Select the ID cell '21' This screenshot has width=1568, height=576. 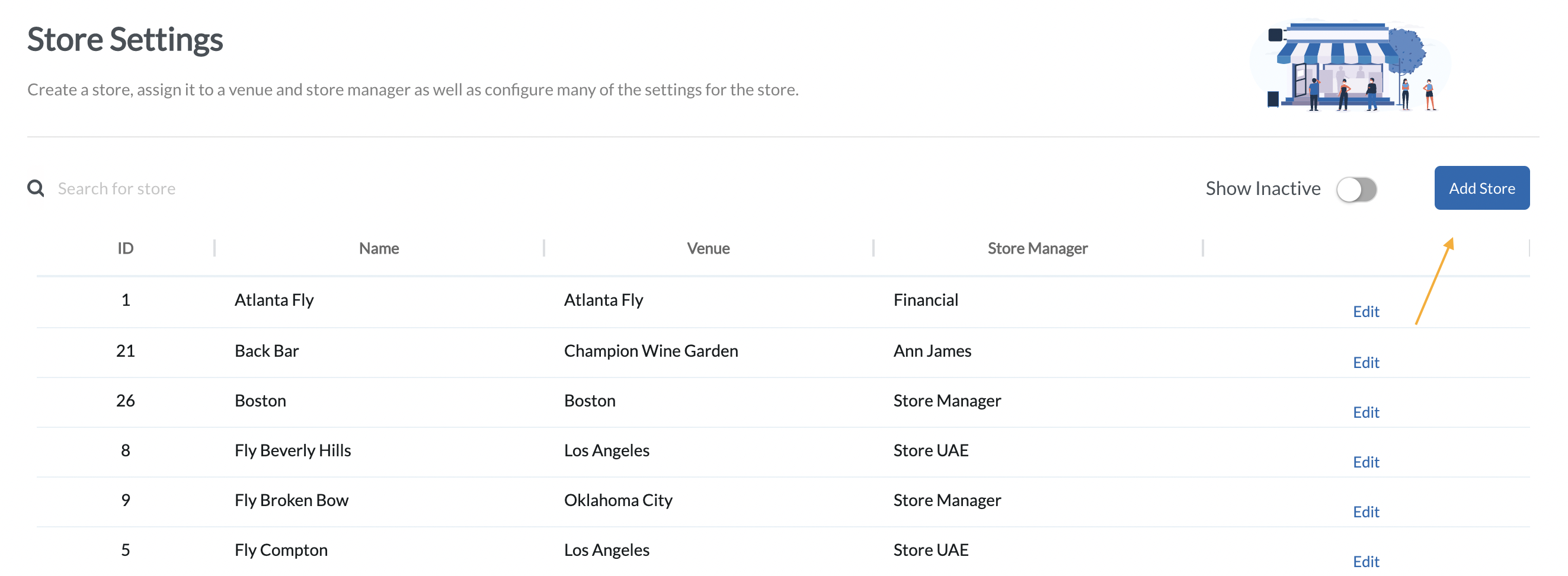pyautogui.click(x=126, y=351)
